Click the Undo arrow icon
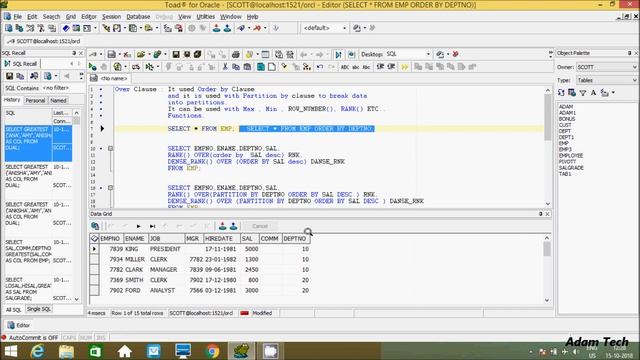Screen dimensions: 640x360 coord(320,67)
